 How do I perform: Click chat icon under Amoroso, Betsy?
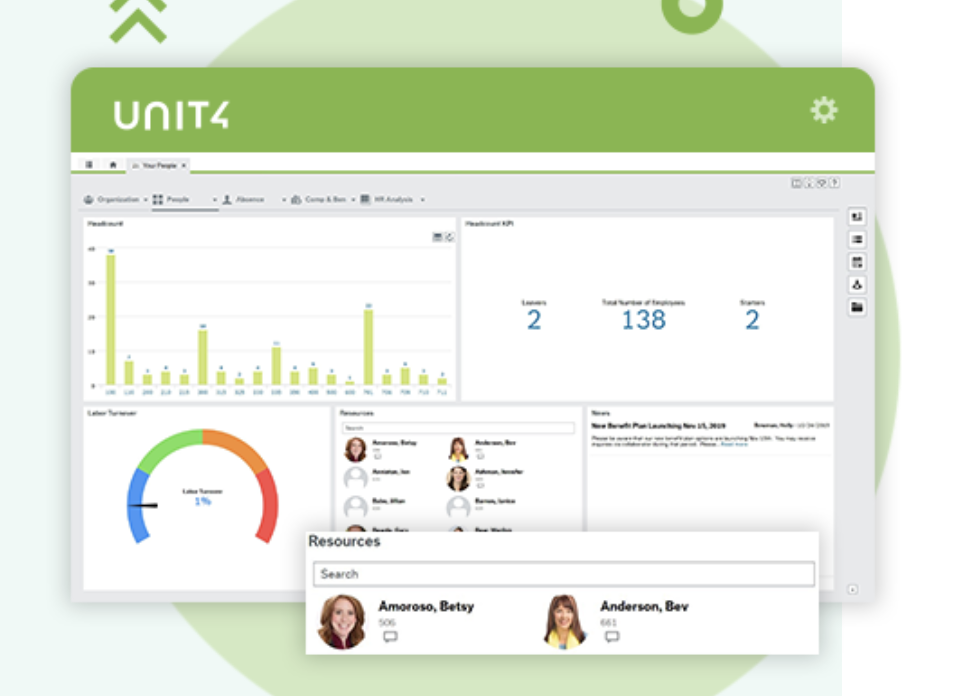click(x=390, y=637)
